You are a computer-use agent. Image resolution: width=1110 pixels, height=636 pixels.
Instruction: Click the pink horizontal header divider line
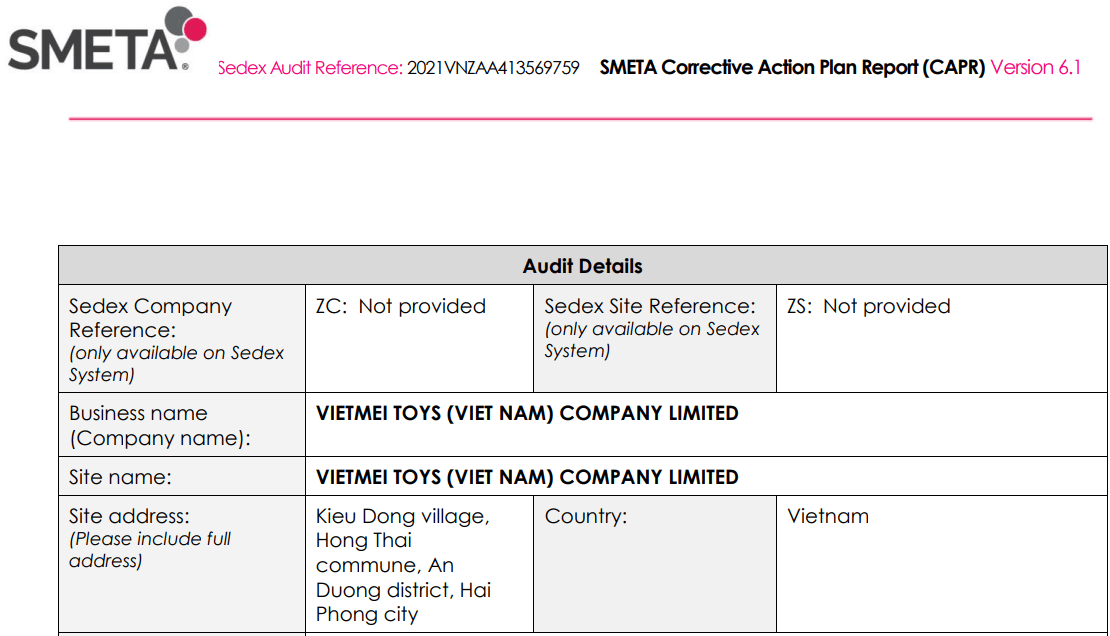coord(580,119)
